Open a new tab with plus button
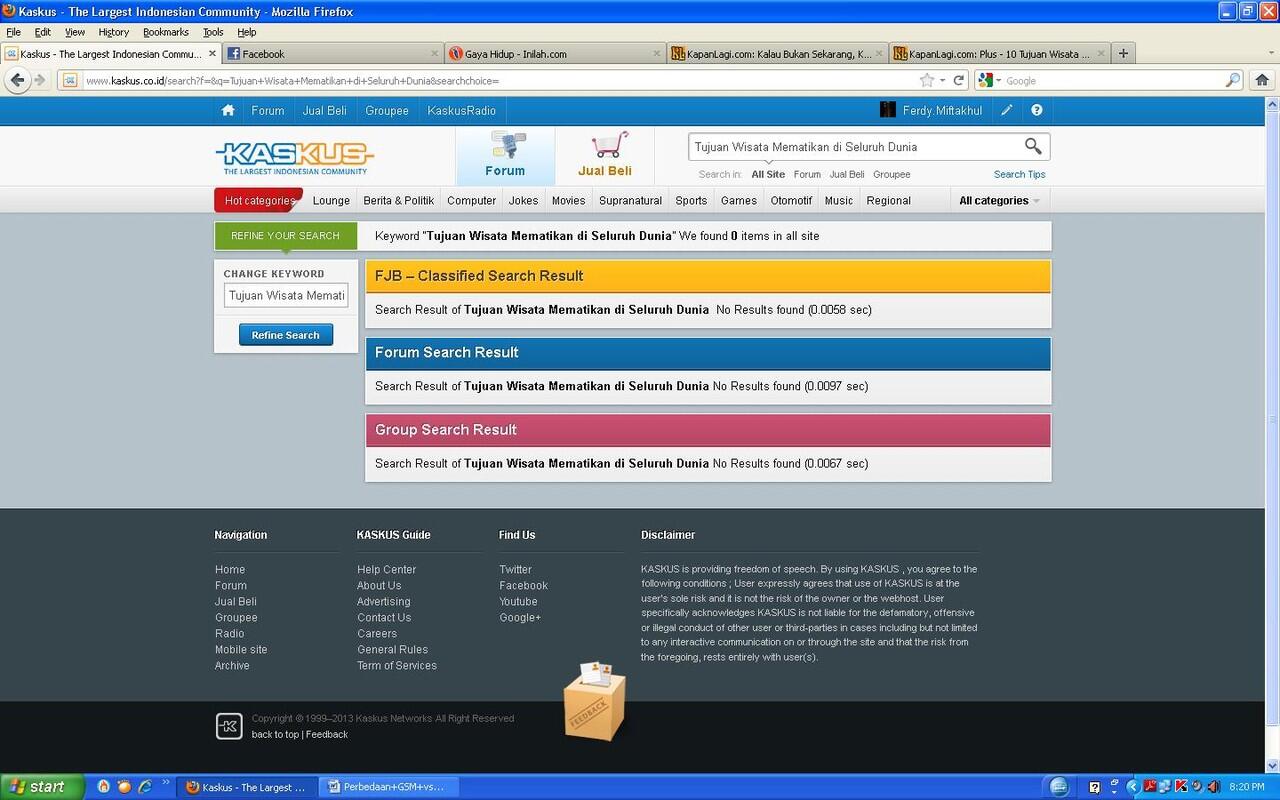Image resolution: width=1280 pixels, height=800 pixels. pos(1123,53)
